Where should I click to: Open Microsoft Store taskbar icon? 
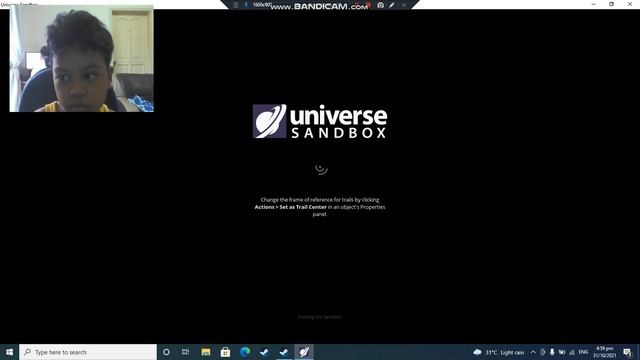pyautogui.click(x=225, y=352)
